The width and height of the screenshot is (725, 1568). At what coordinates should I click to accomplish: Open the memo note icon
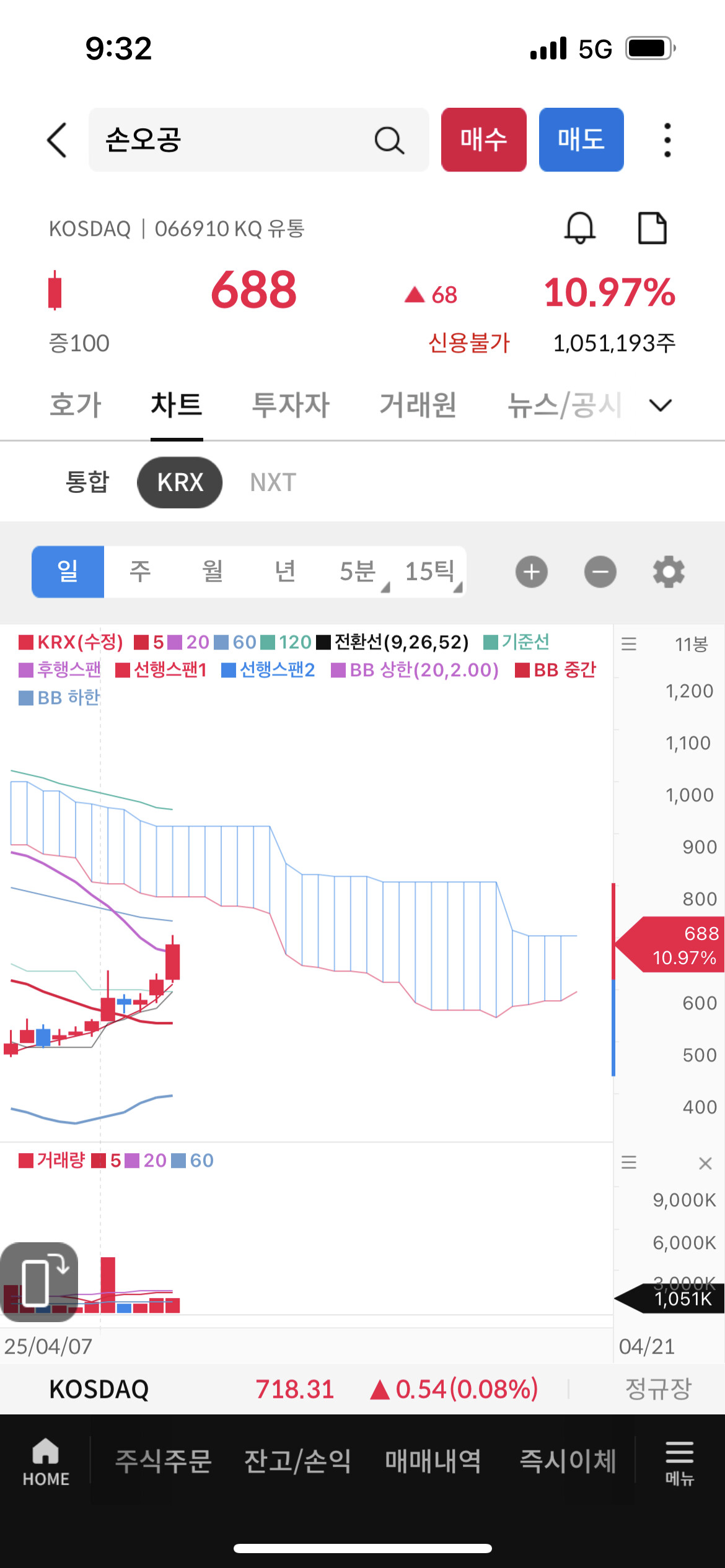[x=652, y=228]
